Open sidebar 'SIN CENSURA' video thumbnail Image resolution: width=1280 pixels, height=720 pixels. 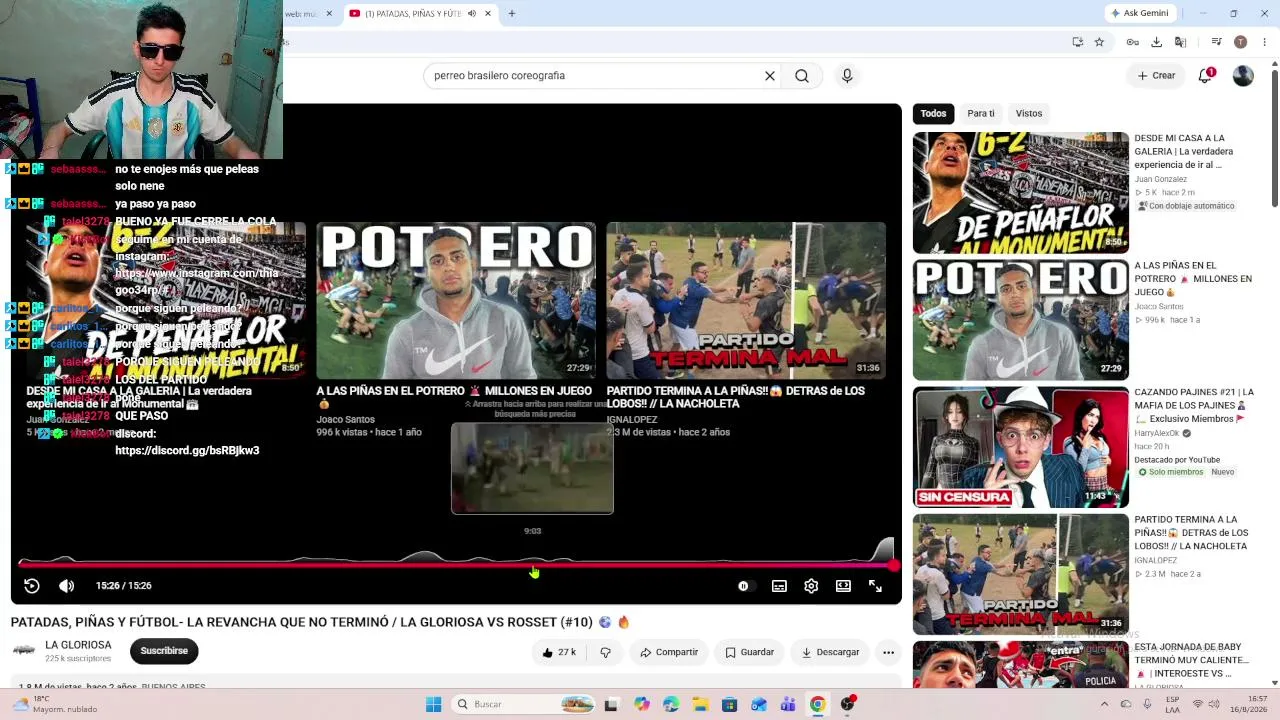point(1021,447)
